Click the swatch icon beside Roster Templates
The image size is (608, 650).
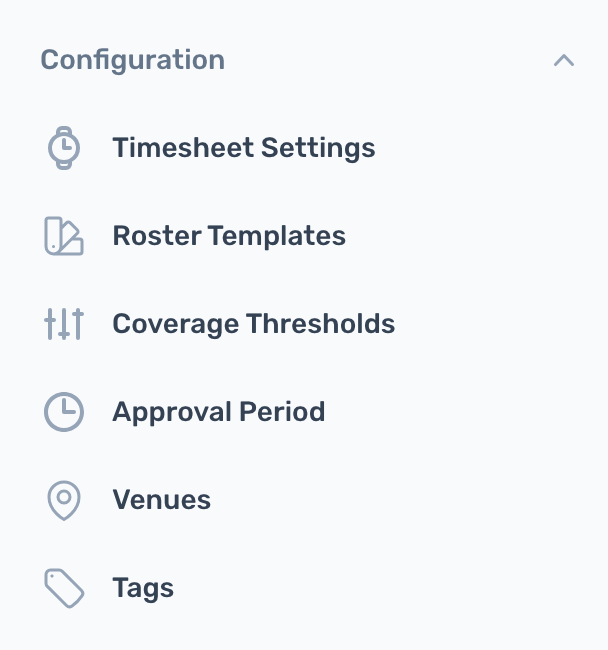click(x=64, y=236)
